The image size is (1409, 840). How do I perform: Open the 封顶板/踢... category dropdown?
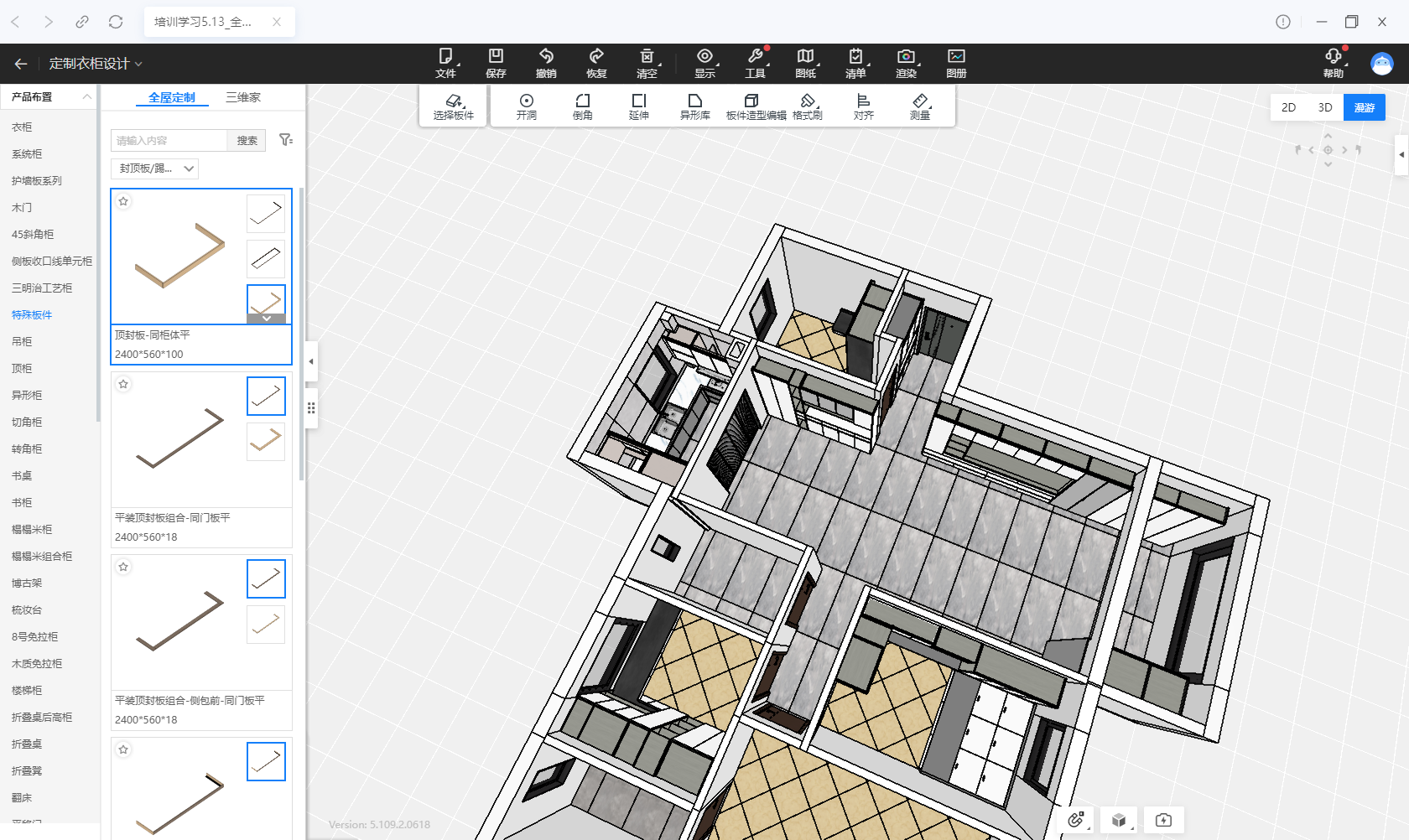pyautogui.click(x=154, y=169)
